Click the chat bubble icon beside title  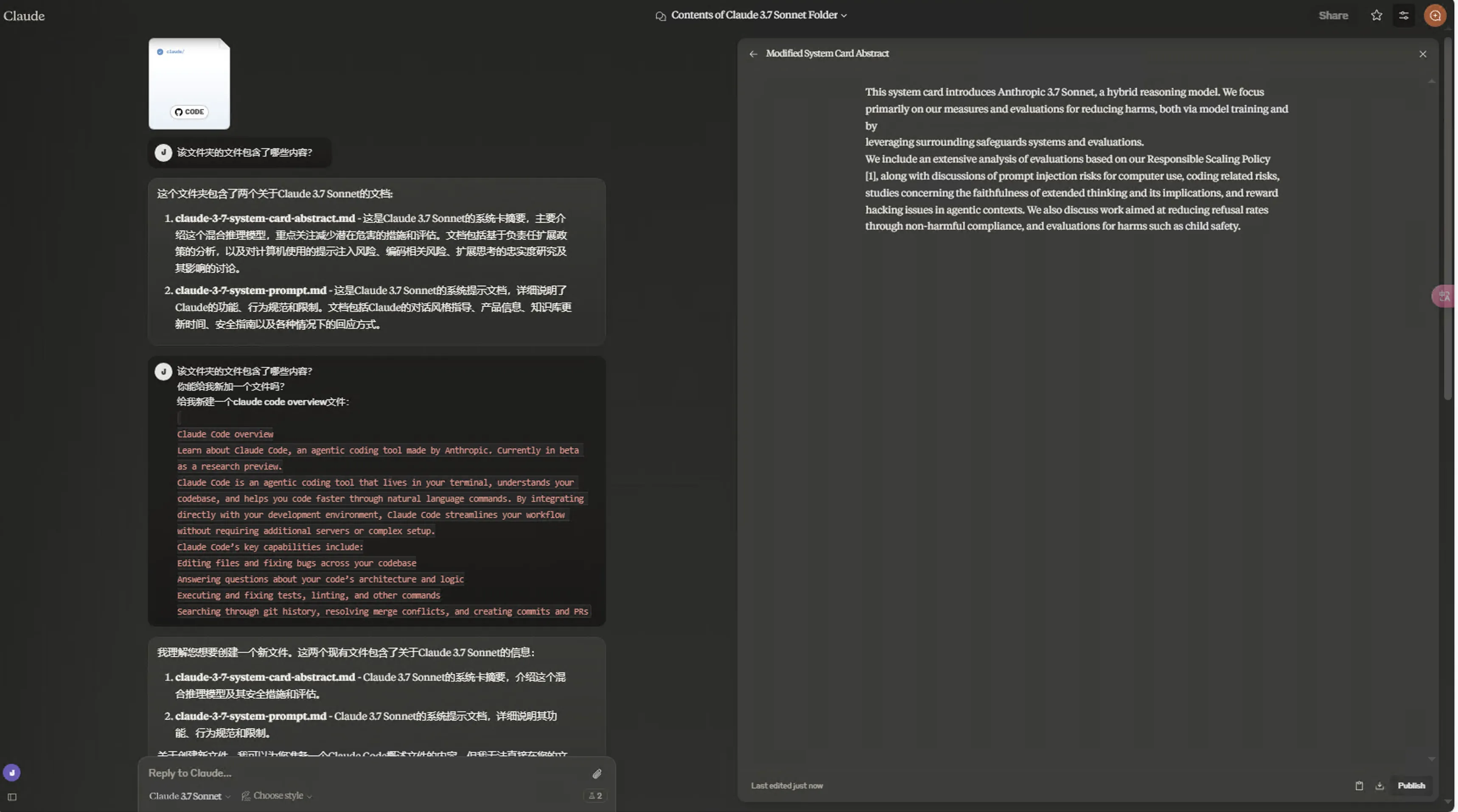661,16
